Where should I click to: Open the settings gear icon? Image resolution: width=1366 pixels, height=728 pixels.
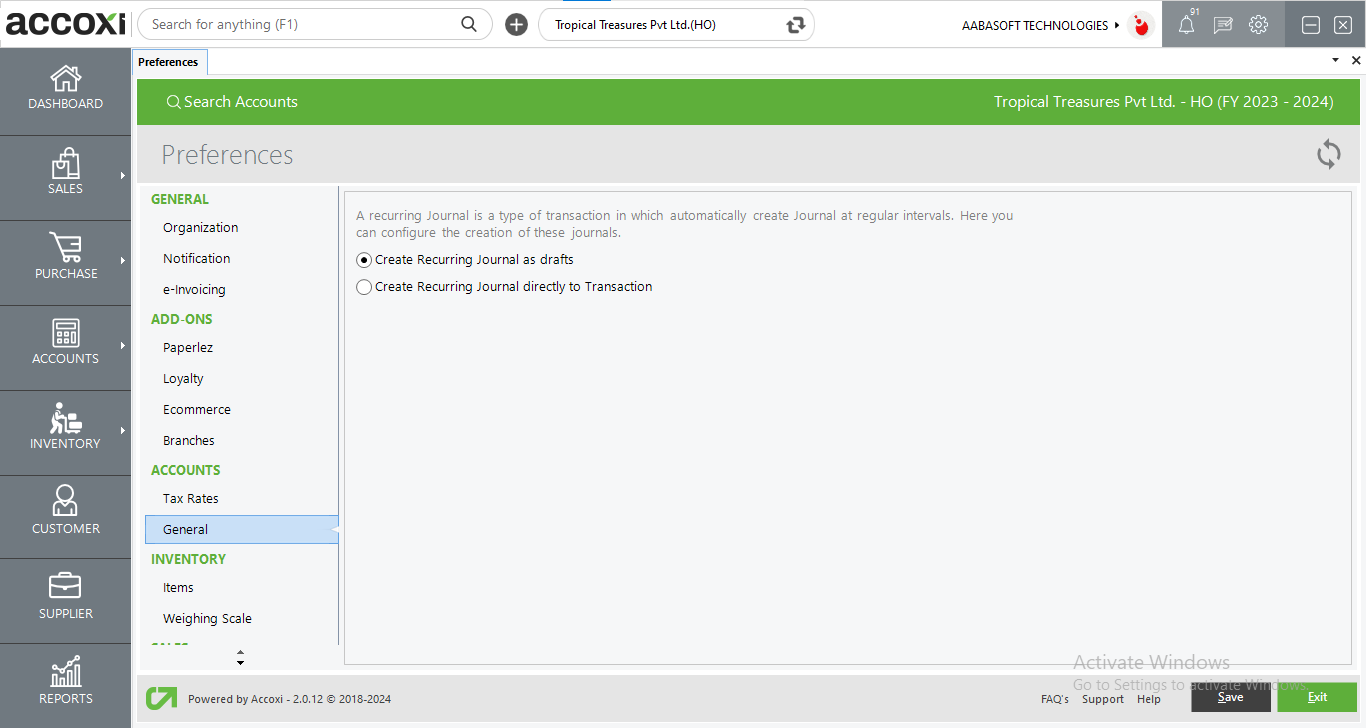[x=1258, y=25]
